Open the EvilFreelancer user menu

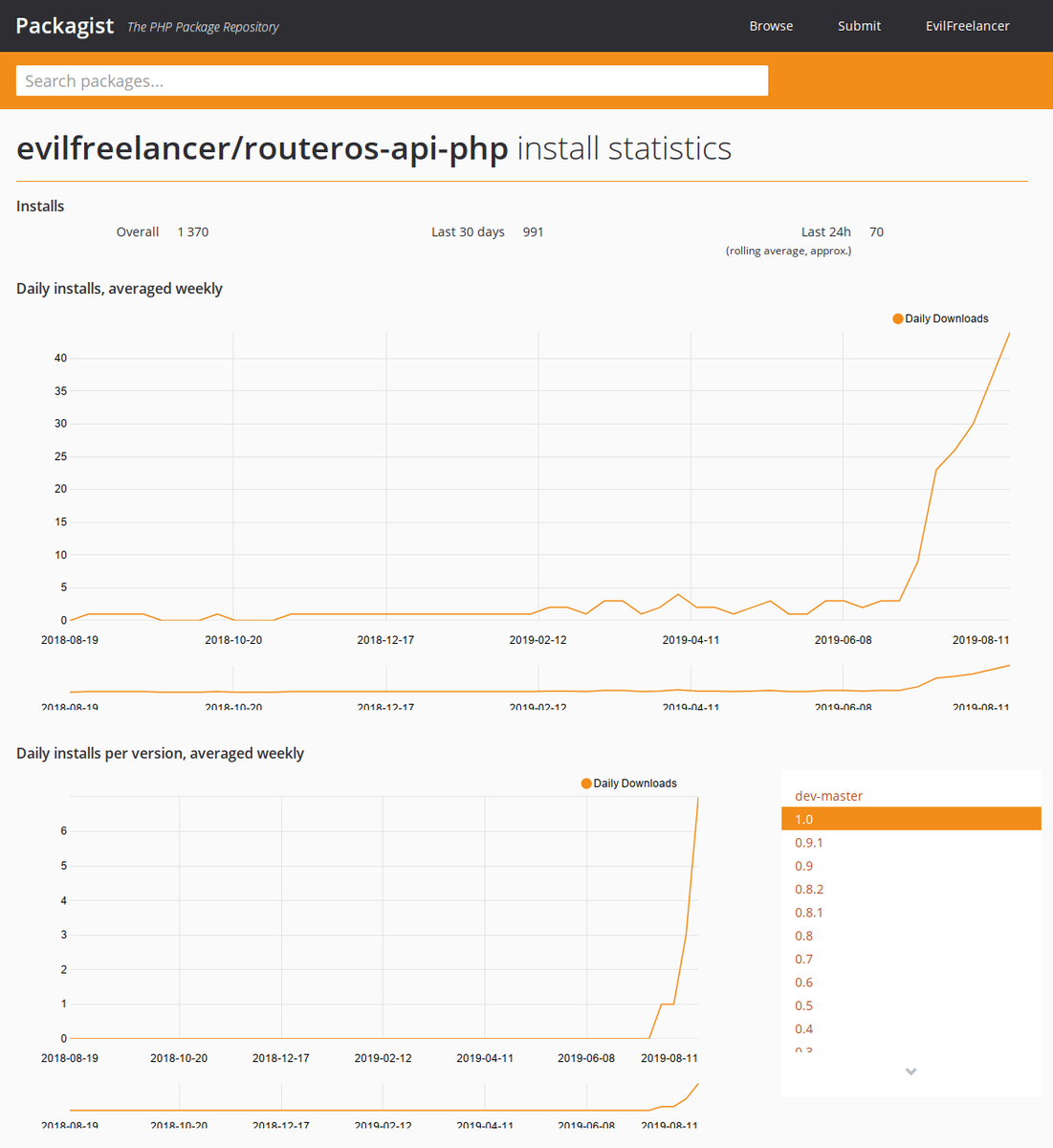pyautogui.click(x=967, y=26)
